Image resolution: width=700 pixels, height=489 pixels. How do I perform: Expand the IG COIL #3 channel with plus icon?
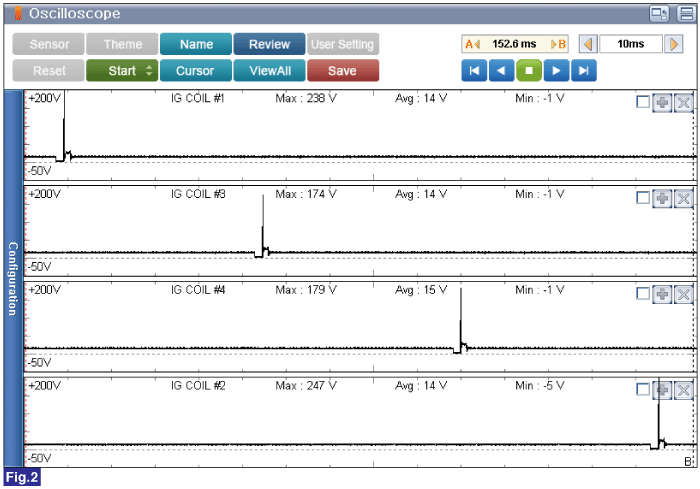point(662,198)
